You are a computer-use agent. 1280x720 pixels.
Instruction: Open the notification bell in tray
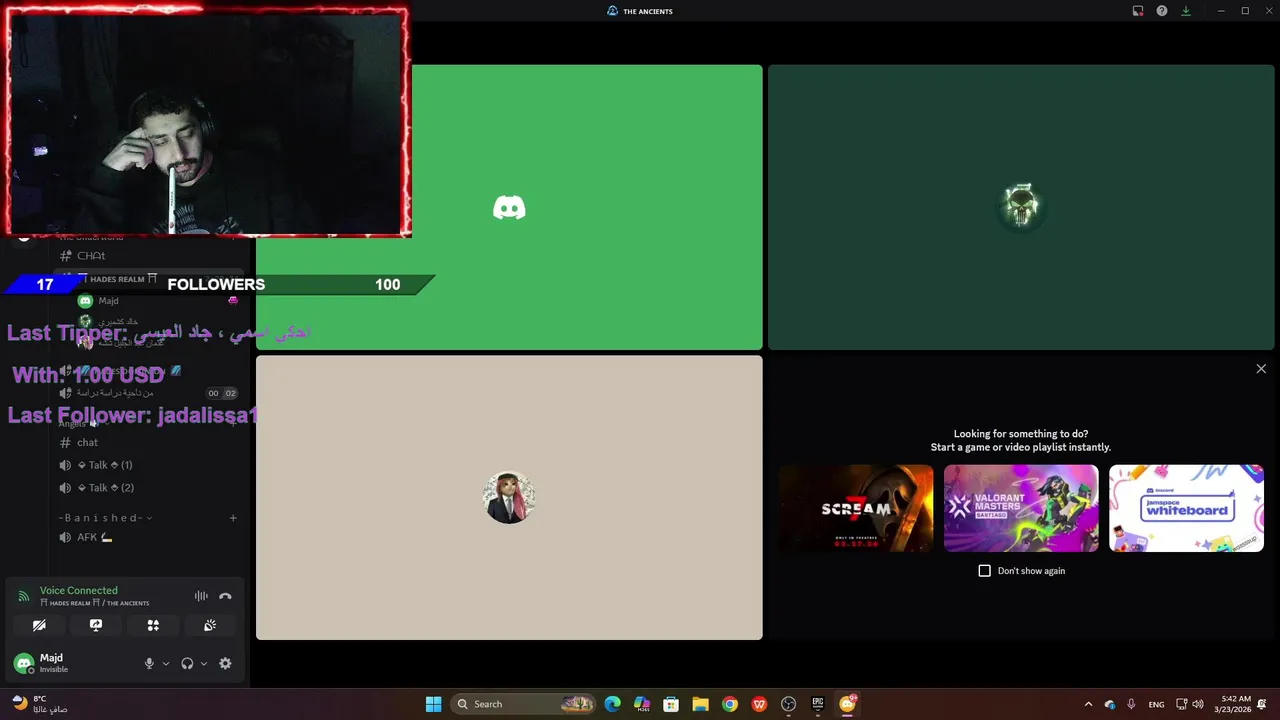point(1262,704)
